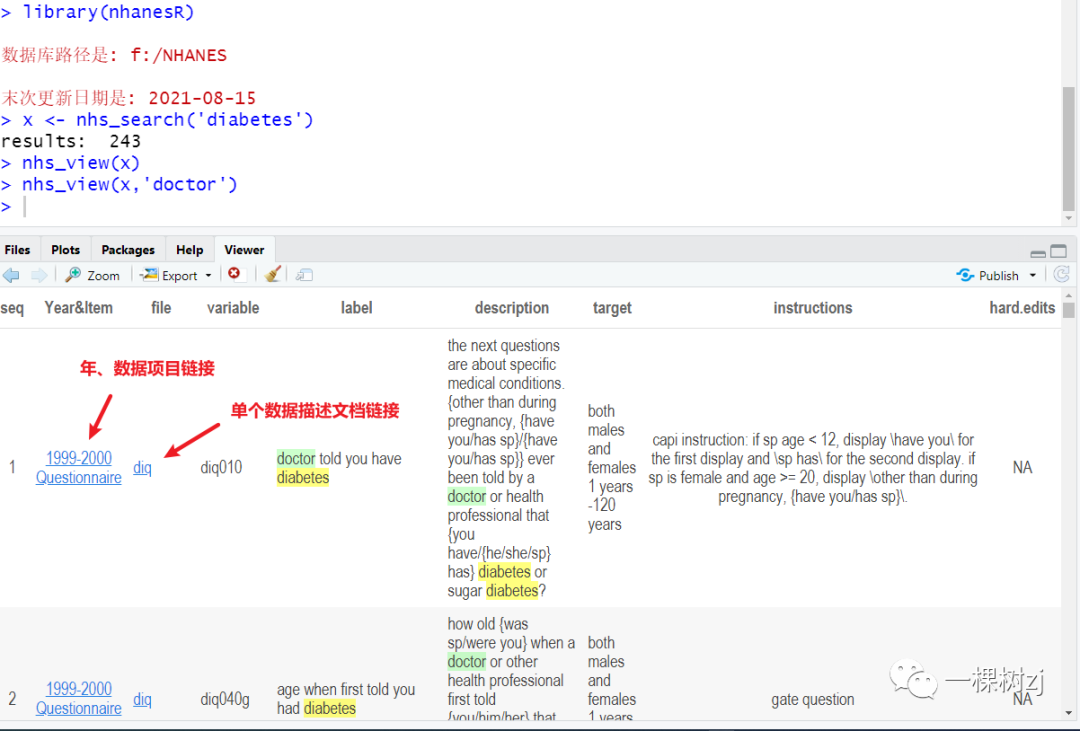
Task: Select the 'gate question' instructions cell
Action: tap(813, 699)
